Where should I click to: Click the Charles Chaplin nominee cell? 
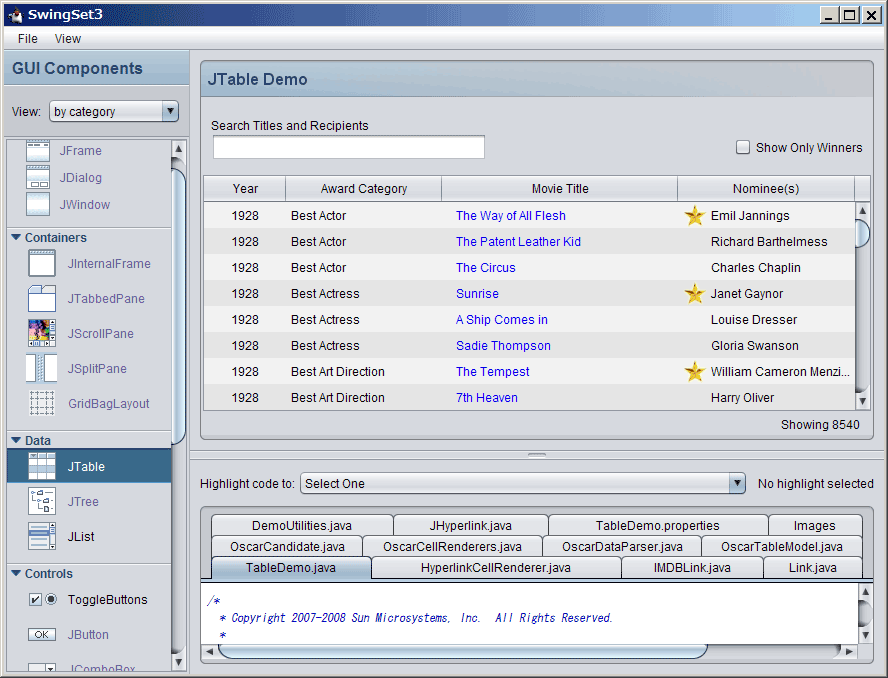(x=766, y=268)
